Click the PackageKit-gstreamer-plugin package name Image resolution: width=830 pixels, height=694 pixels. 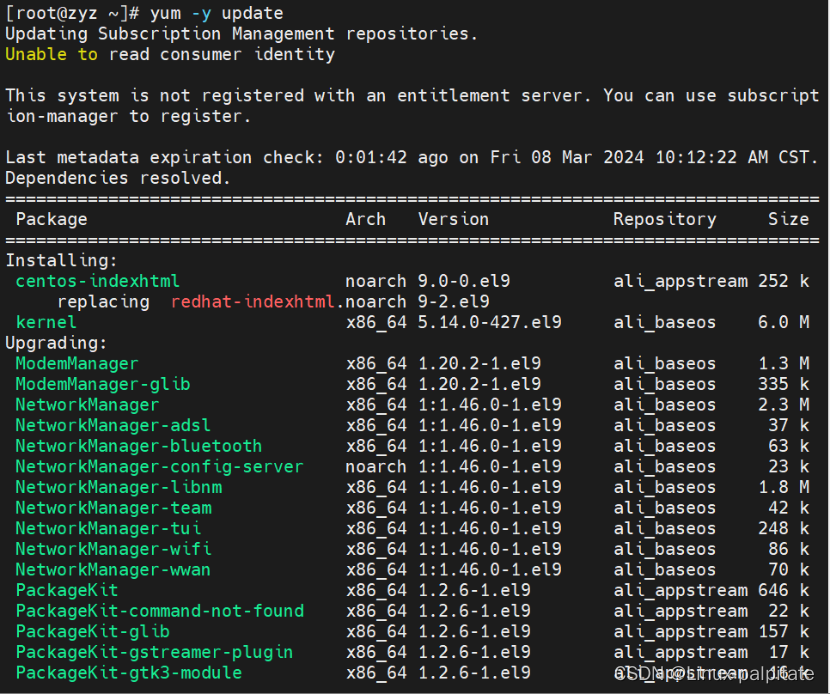154,653
